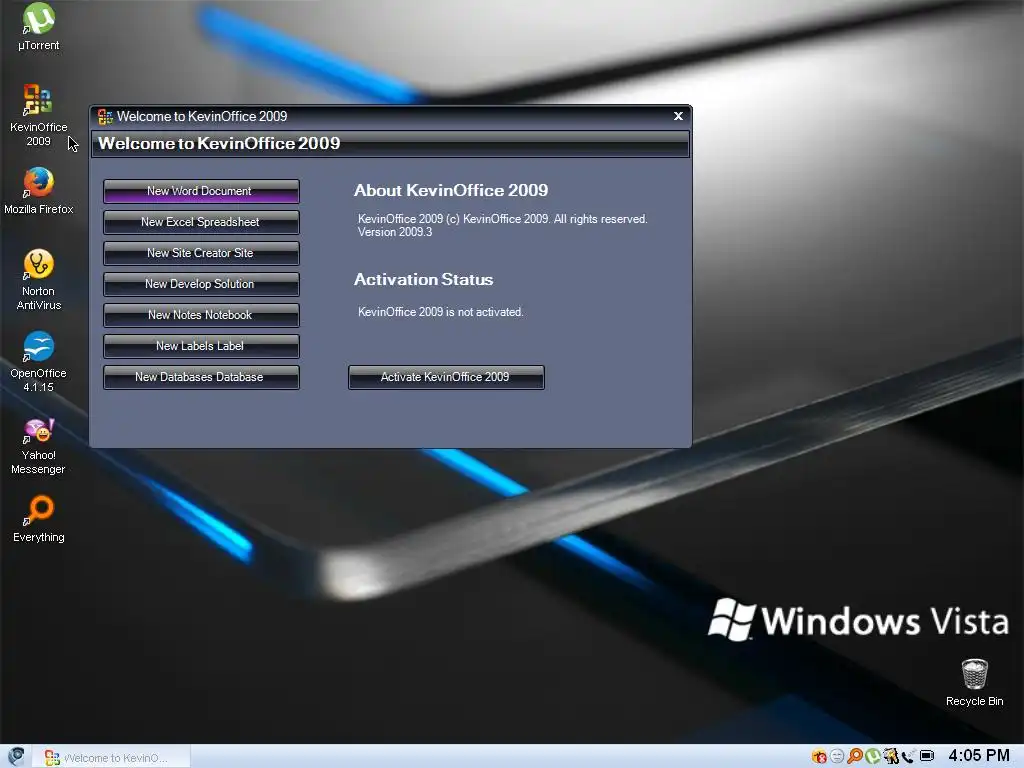Viewport: 1024px width, 768px height.
Task: Click the 'Activation Status' heading
Action: coord(423,280)
